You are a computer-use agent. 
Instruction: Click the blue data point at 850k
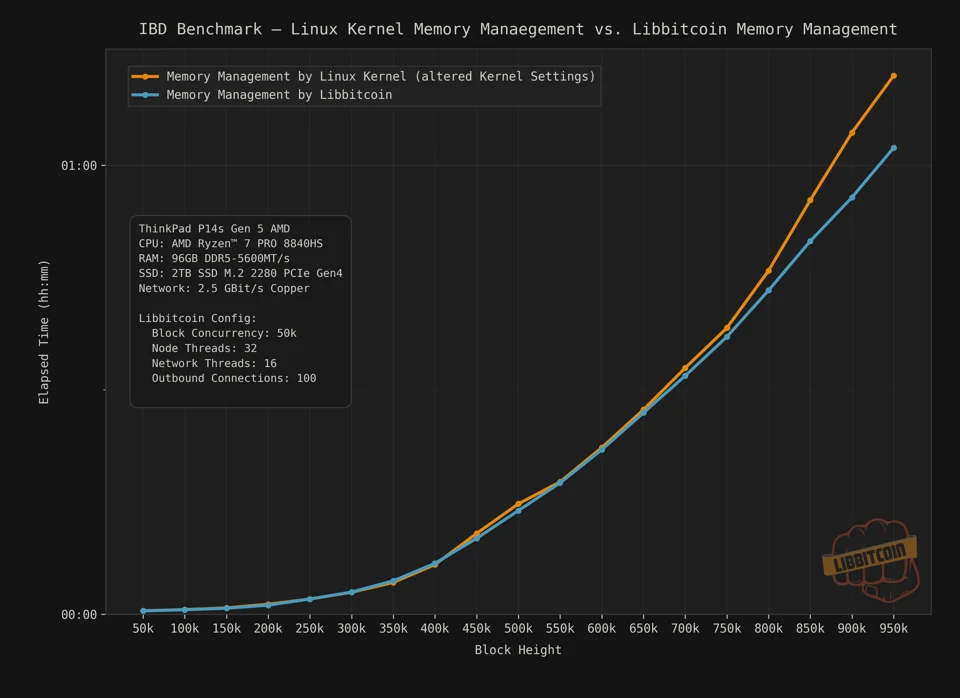pos(810,241)
